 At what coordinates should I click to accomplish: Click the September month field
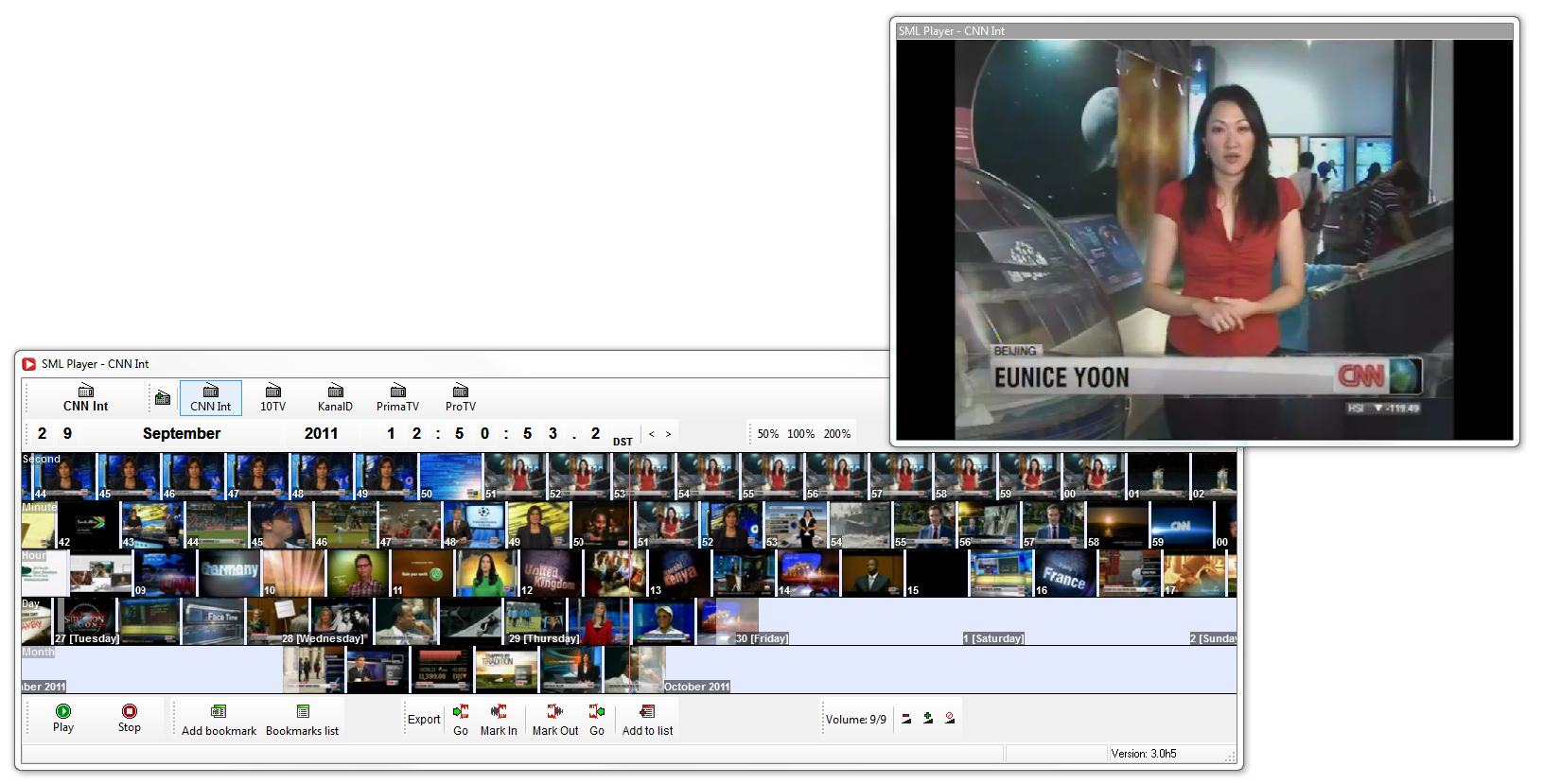tap(182, 433)
